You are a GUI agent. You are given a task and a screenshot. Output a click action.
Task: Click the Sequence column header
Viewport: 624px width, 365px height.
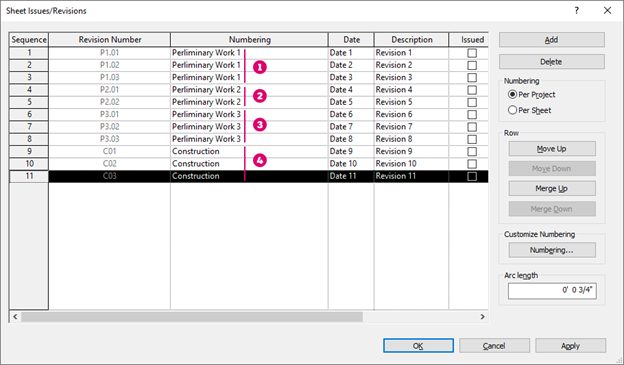click(x=29, y=40)
